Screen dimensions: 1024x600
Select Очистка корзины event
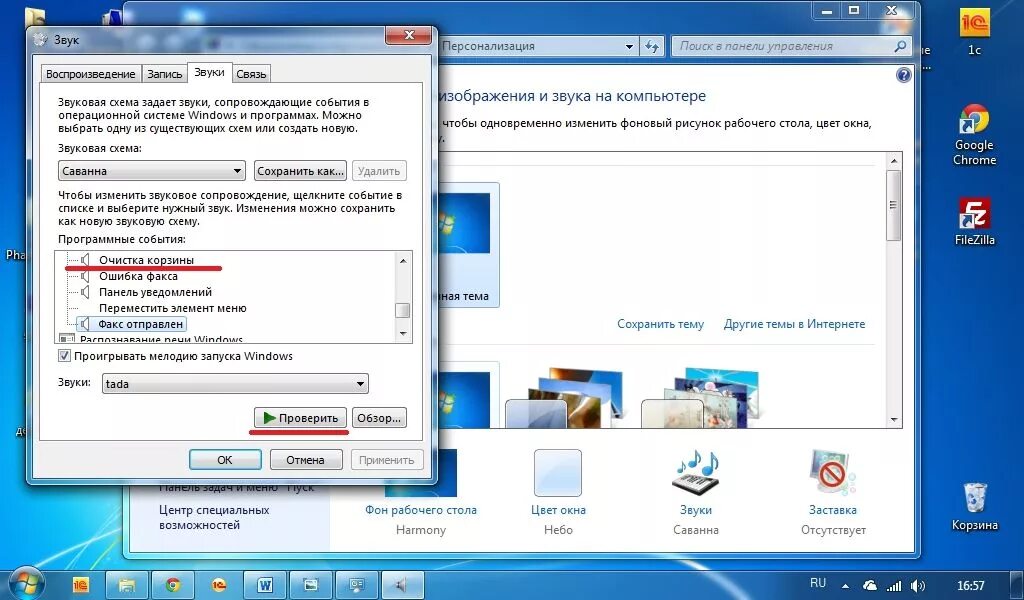coord(146,260)
